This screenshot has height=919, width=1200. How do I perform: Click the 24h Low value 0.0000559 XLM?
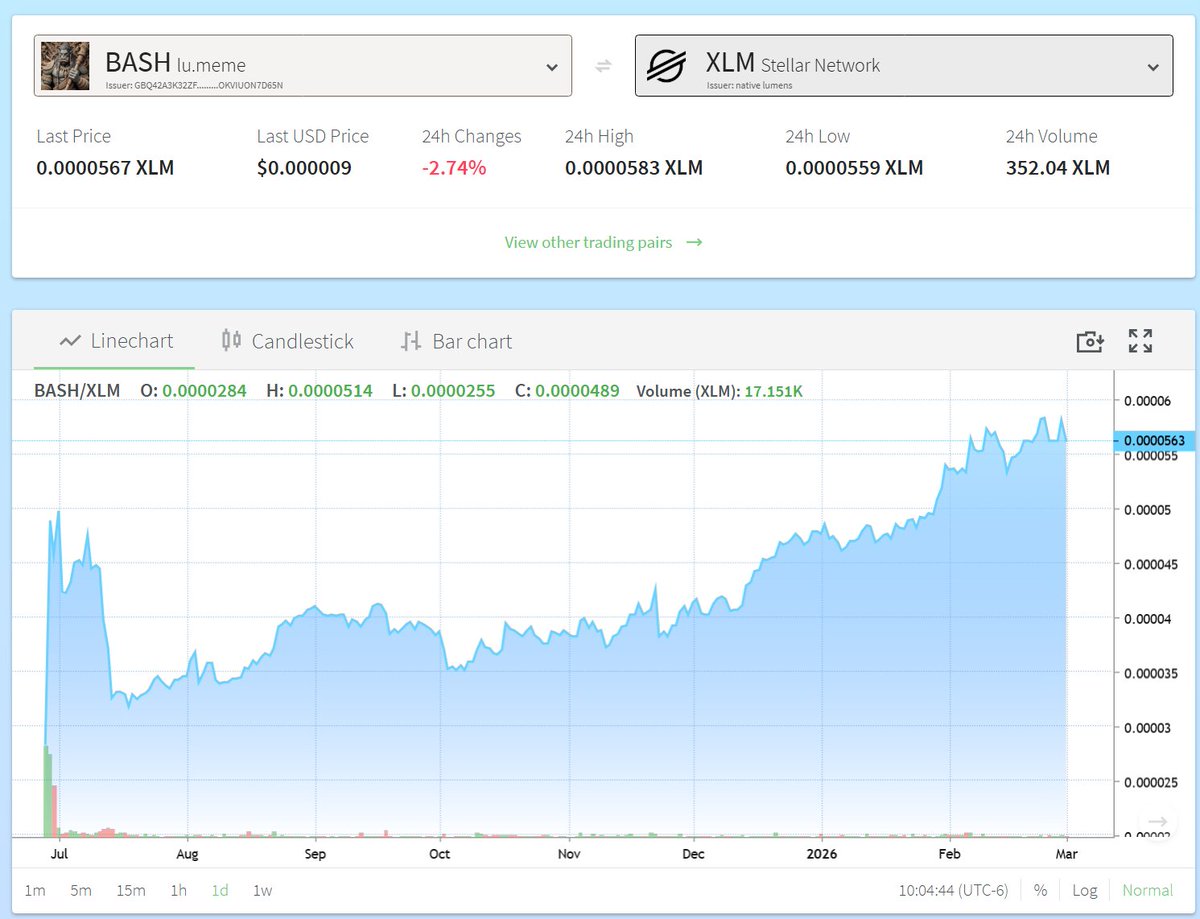854,168
